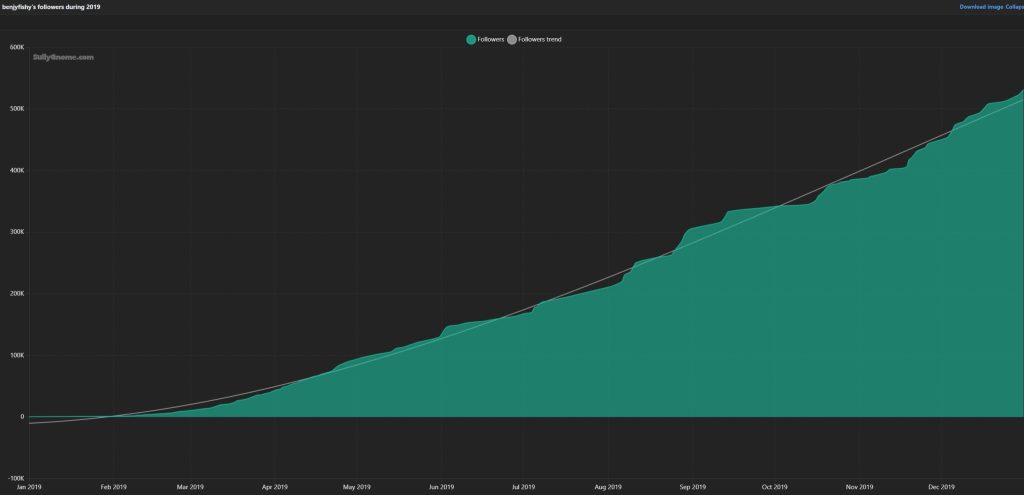This screenshot has height=495, width=1024.
Task: Click the gray Followers trend legend circle
Action: click(512, 40)
